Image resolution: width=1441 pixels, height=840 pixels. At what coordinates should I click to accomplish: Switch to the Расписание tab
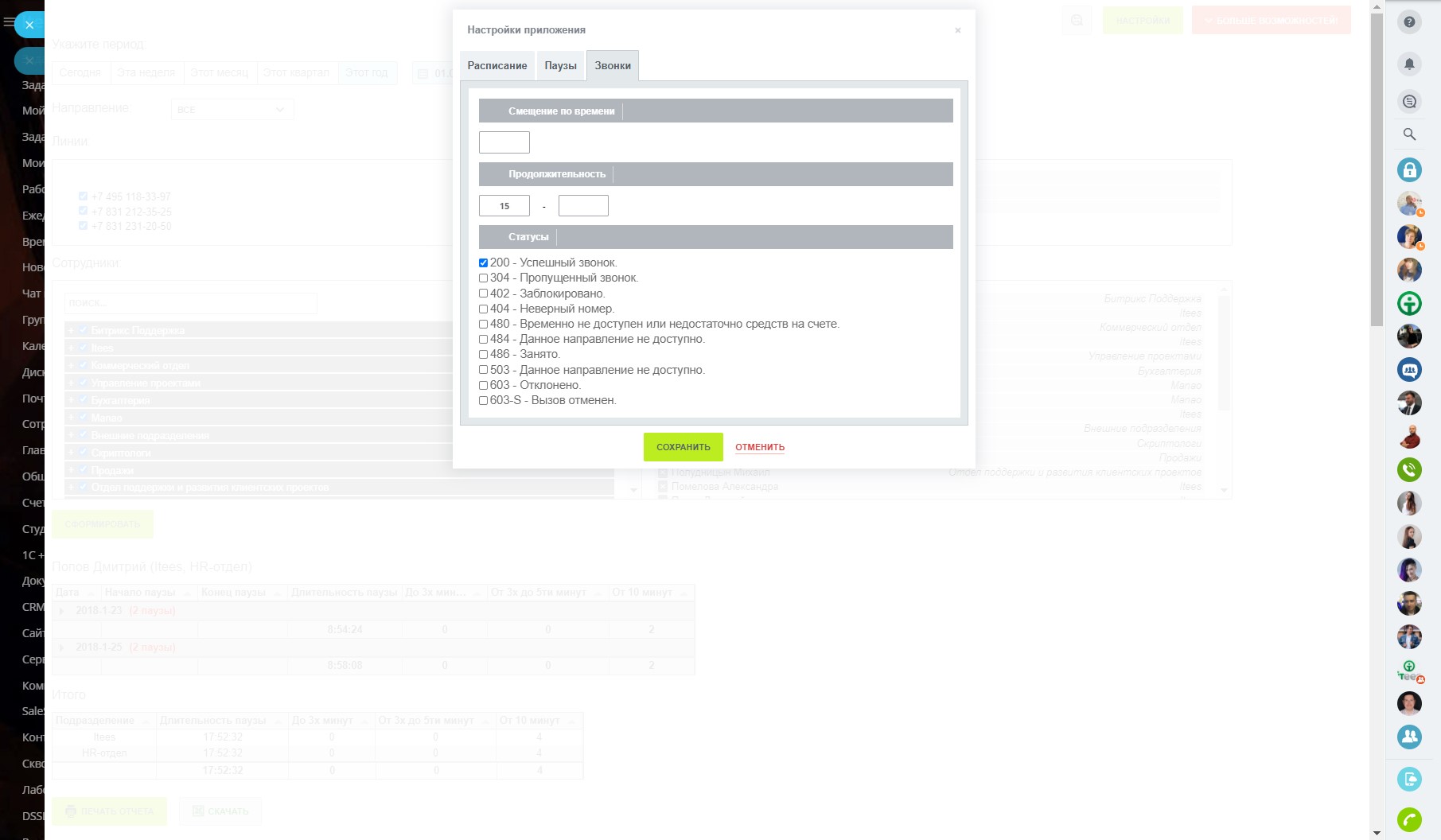coord(497,65)
